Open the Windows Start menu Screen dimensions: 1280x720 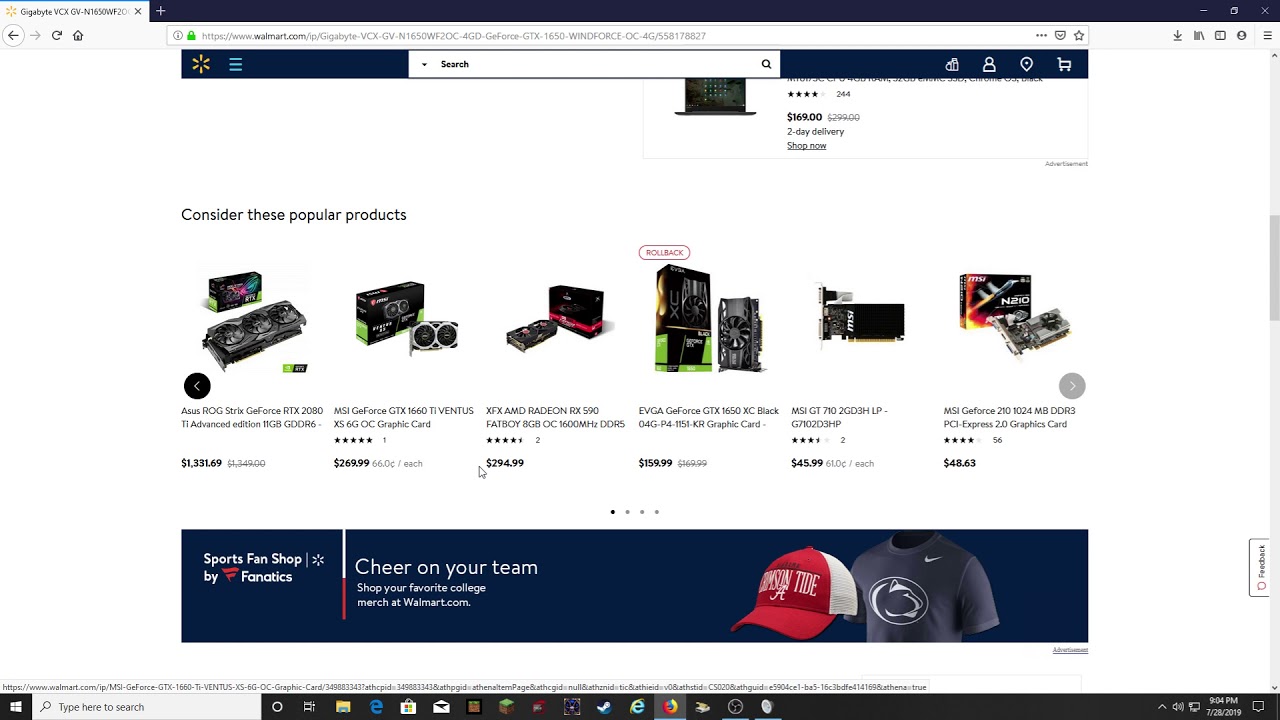point(15,707)
